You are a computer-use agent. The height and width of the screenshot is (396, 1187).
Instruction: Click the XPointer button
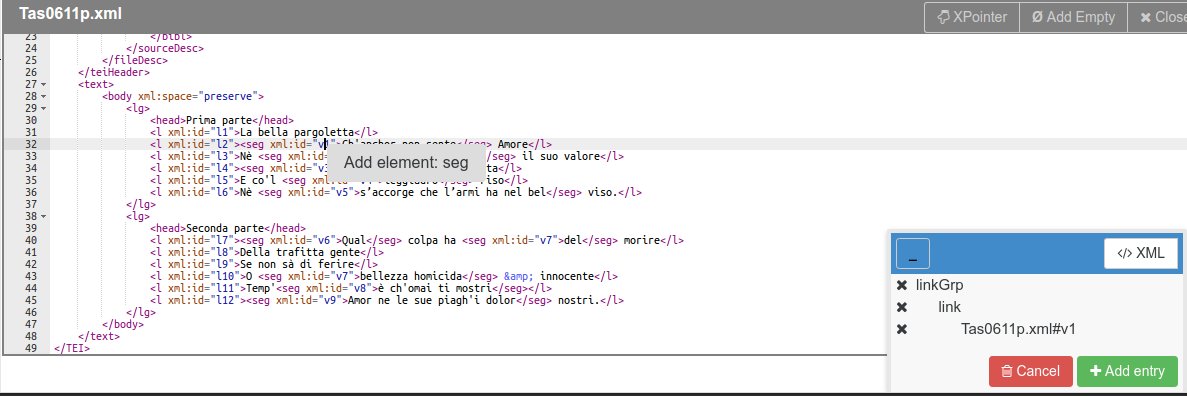click(971, 17)
